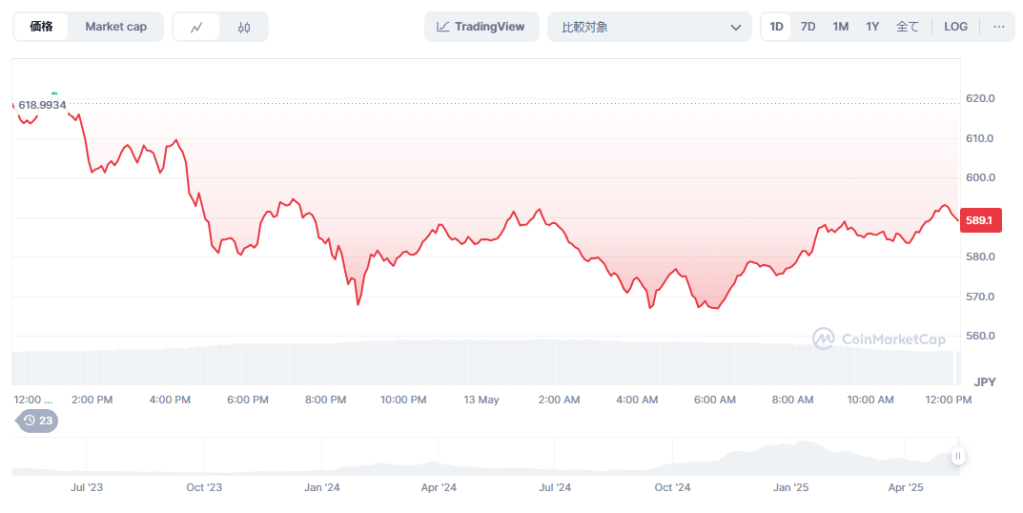Screen dimensions: 1023x513
Task: Switch to line chart view icon
Action: (x=197, y=27)
